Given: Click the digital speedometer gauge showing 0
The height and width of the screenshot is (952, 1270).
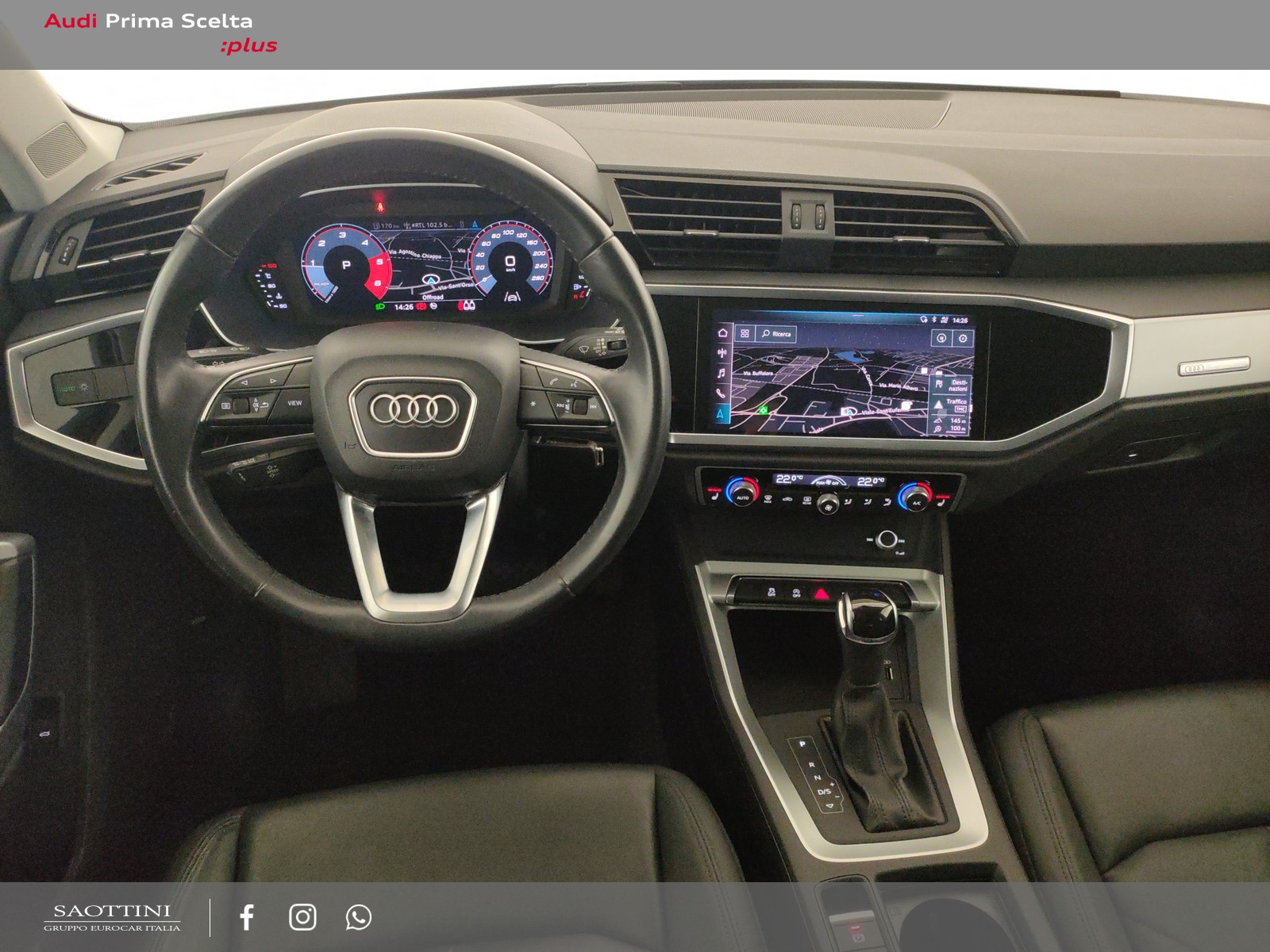Looking at the screenshot, I should point(510,263).
